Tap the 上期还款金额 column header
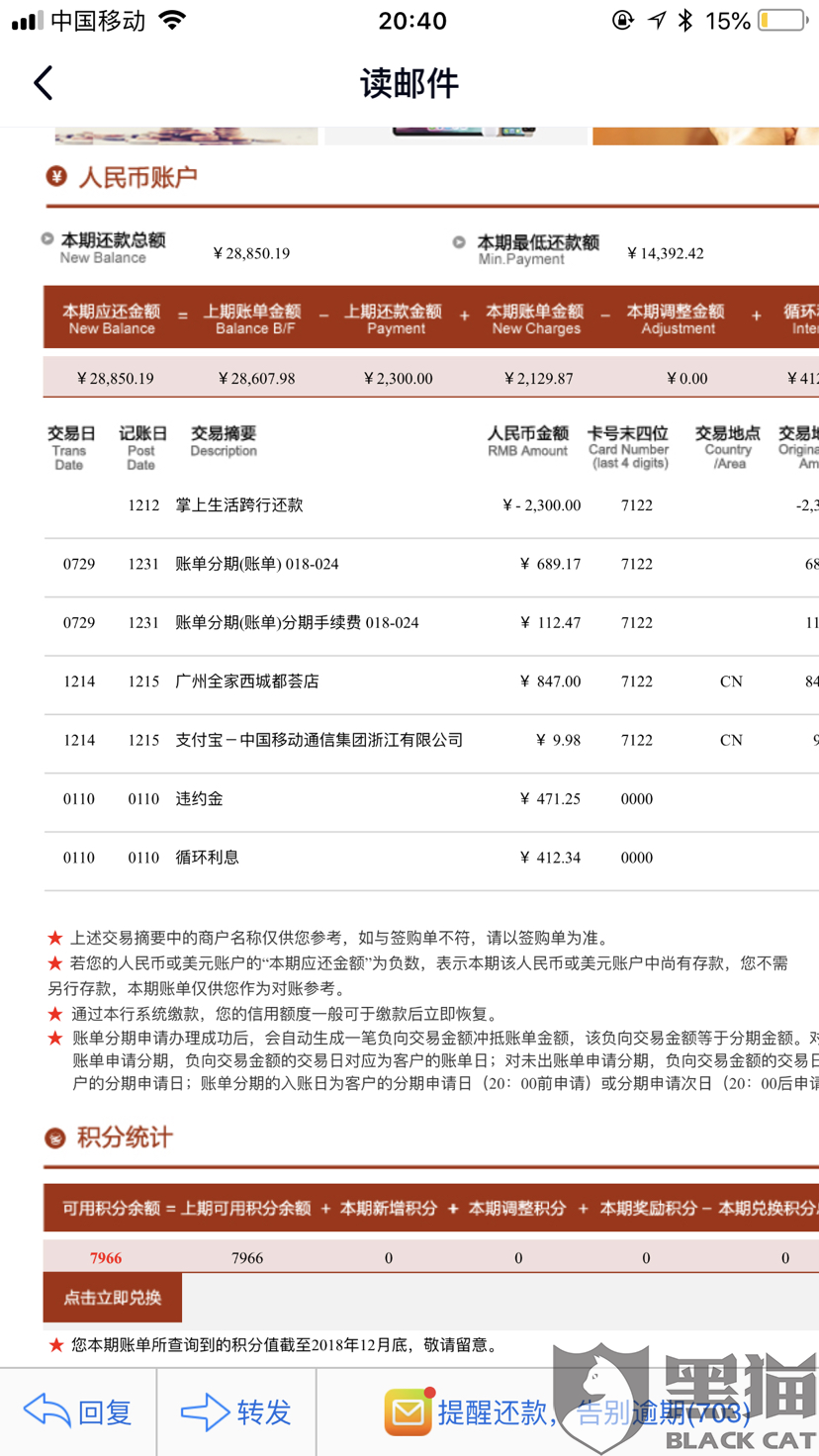Screen dimensions: 819x1456 [x=394, y=318]
